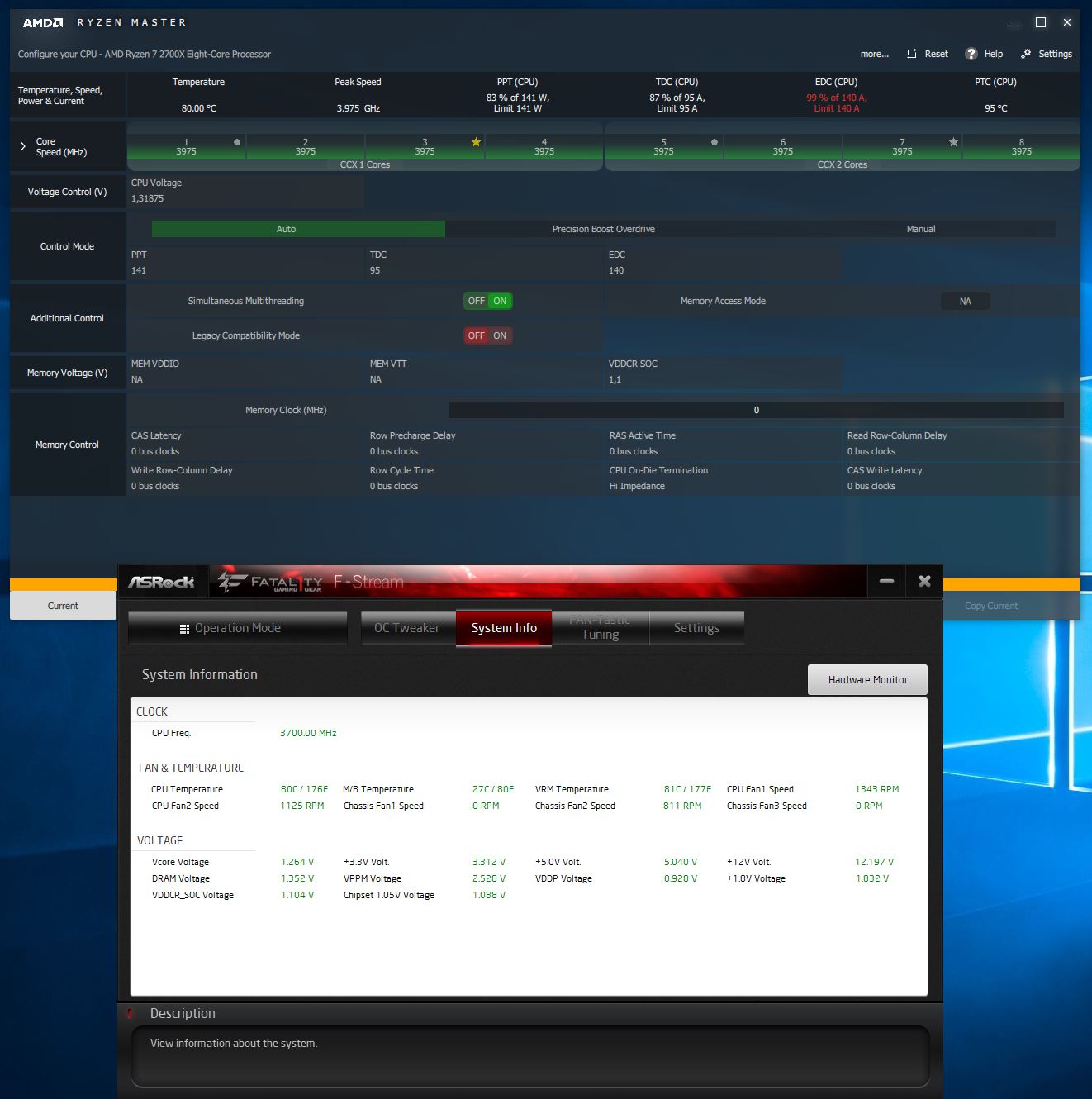Minimize the Ryzen Master window
This screenshot has width=1092, height=1099.
point(1014,23)
